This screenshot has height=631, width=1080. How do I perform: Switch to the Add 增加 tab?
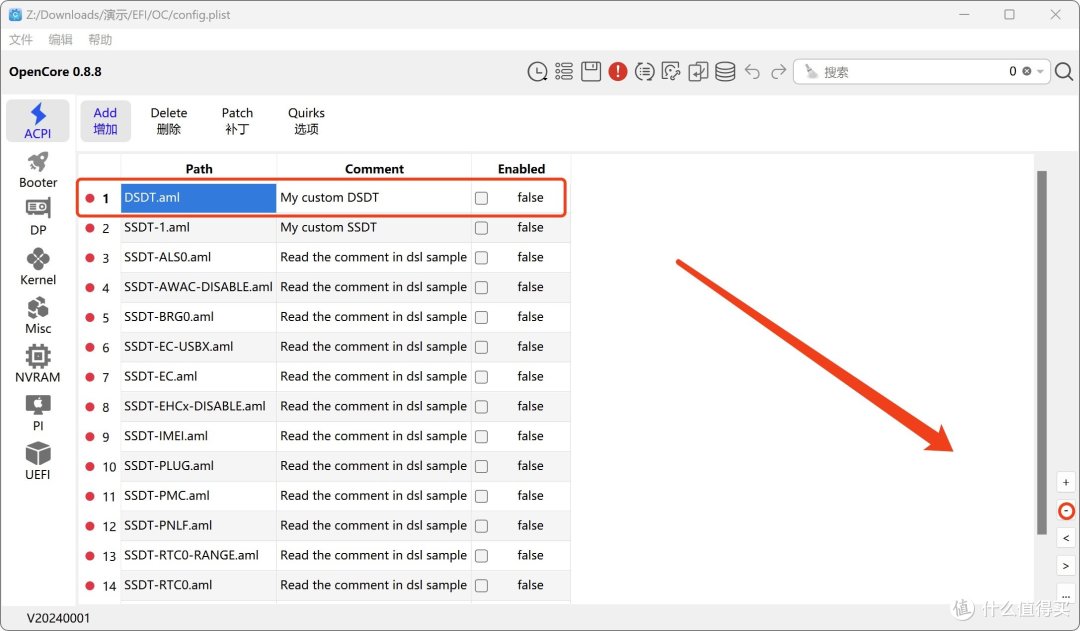coord(105,121)
